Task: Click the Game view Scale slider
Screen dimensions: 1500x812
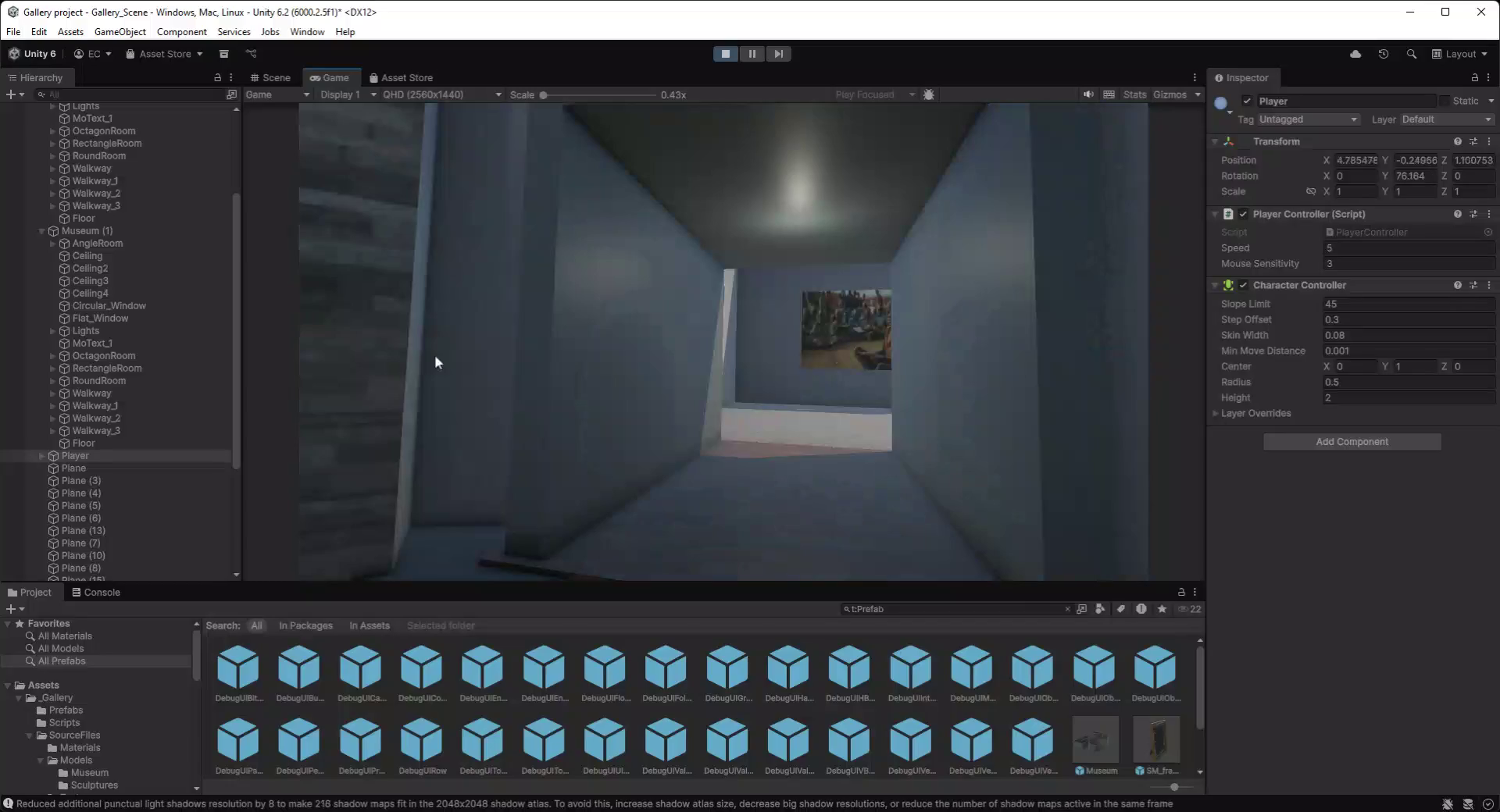Action: [599, 95]
